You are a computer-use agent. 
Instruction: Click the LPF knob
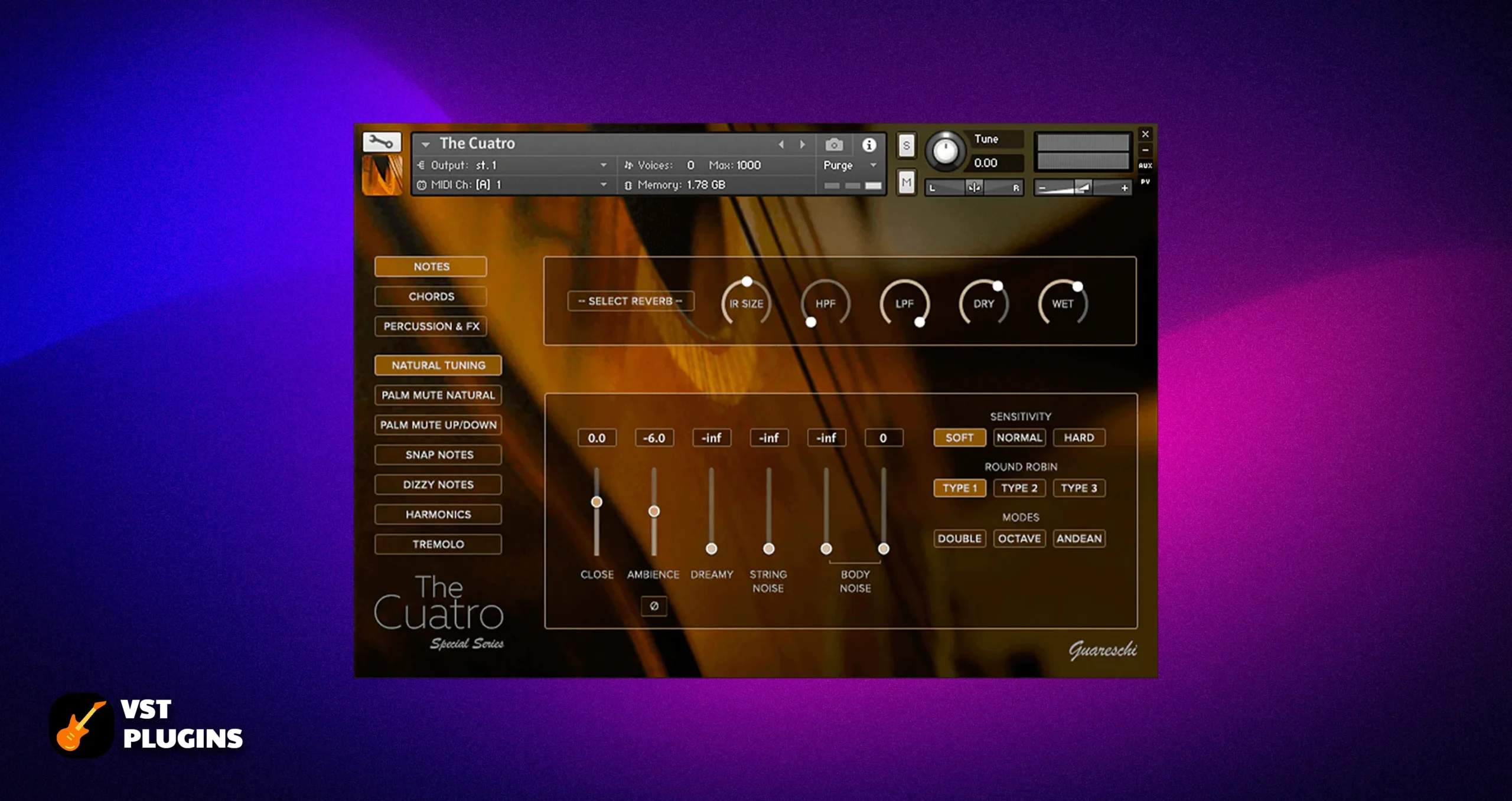[904, 303]
